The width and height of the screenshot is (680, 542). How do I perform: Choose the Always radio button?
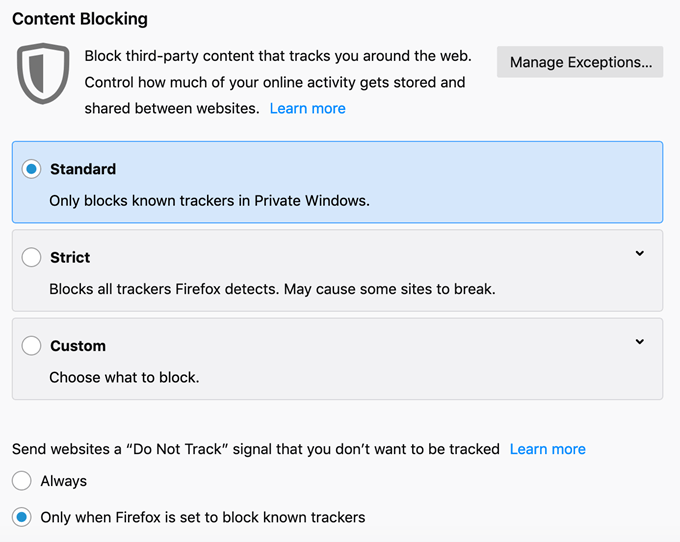pyautogui.click(x=22, y=481)
